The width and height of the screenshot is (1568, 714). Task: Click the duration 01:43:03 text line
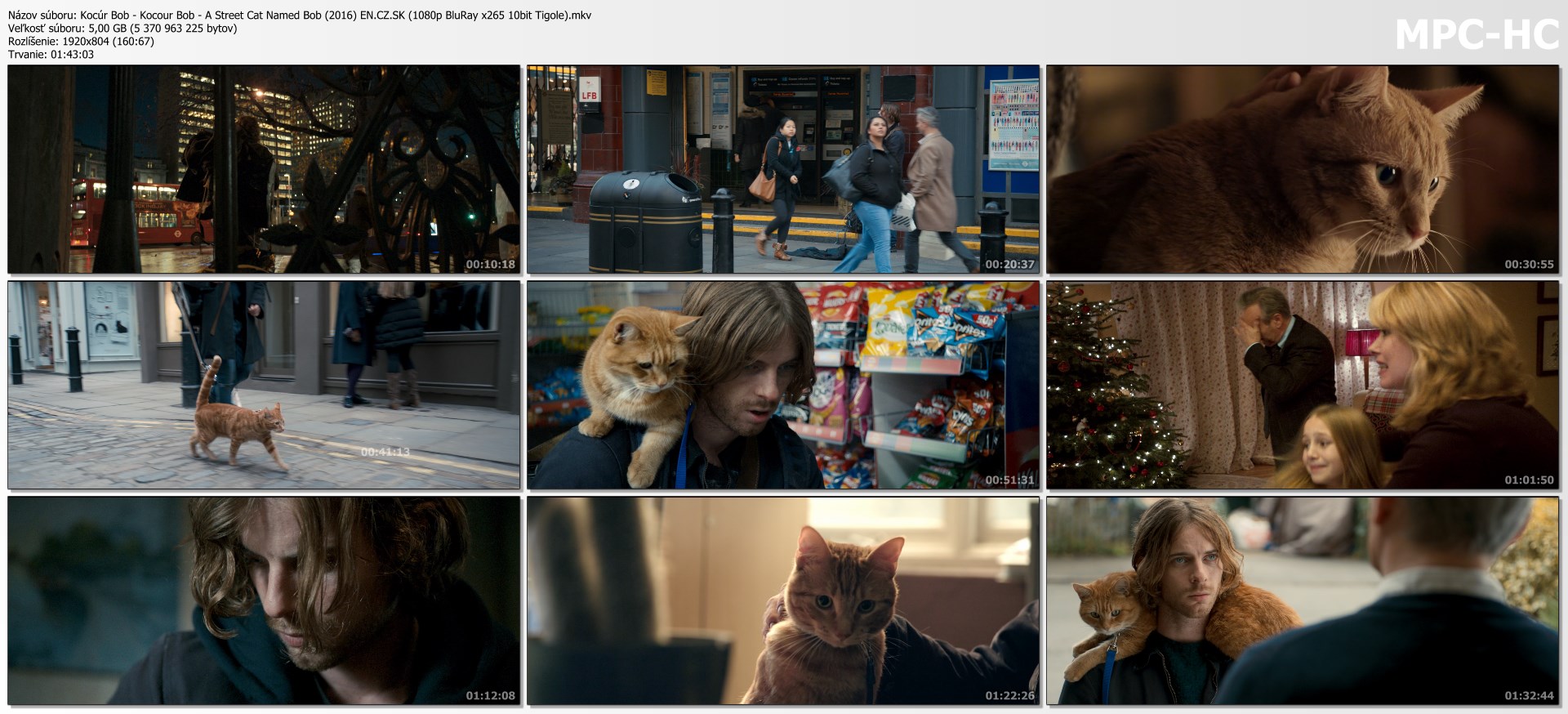tap(51, 54)
